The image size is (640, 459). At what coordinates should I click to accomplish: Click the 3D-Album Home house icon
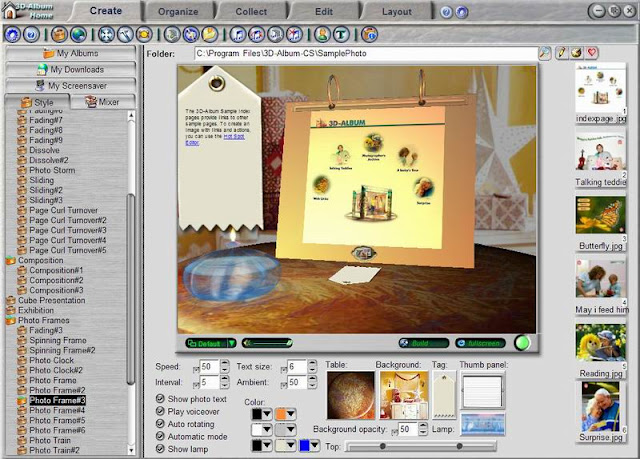pyautogui.click(x=9, y=11)
